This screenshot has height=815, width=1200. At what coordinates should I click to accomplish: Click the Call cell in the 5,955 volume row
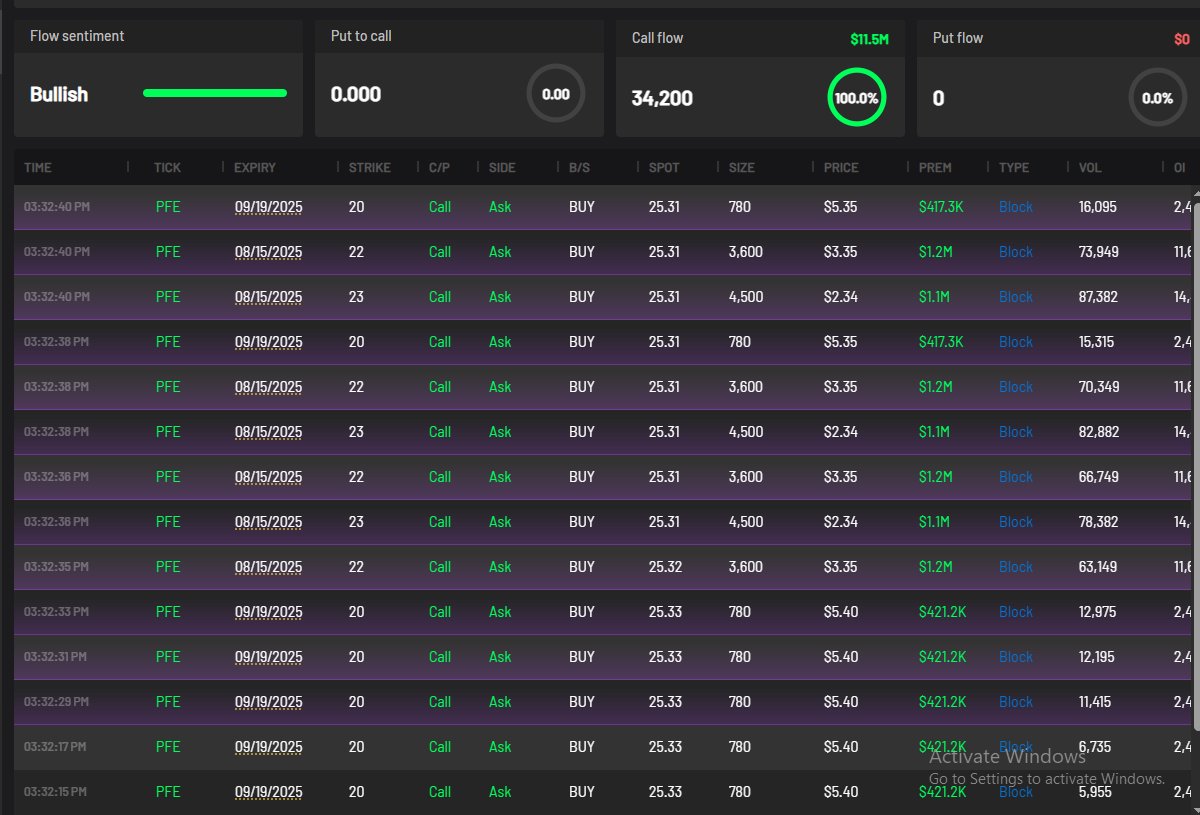[x=440, y=792]
